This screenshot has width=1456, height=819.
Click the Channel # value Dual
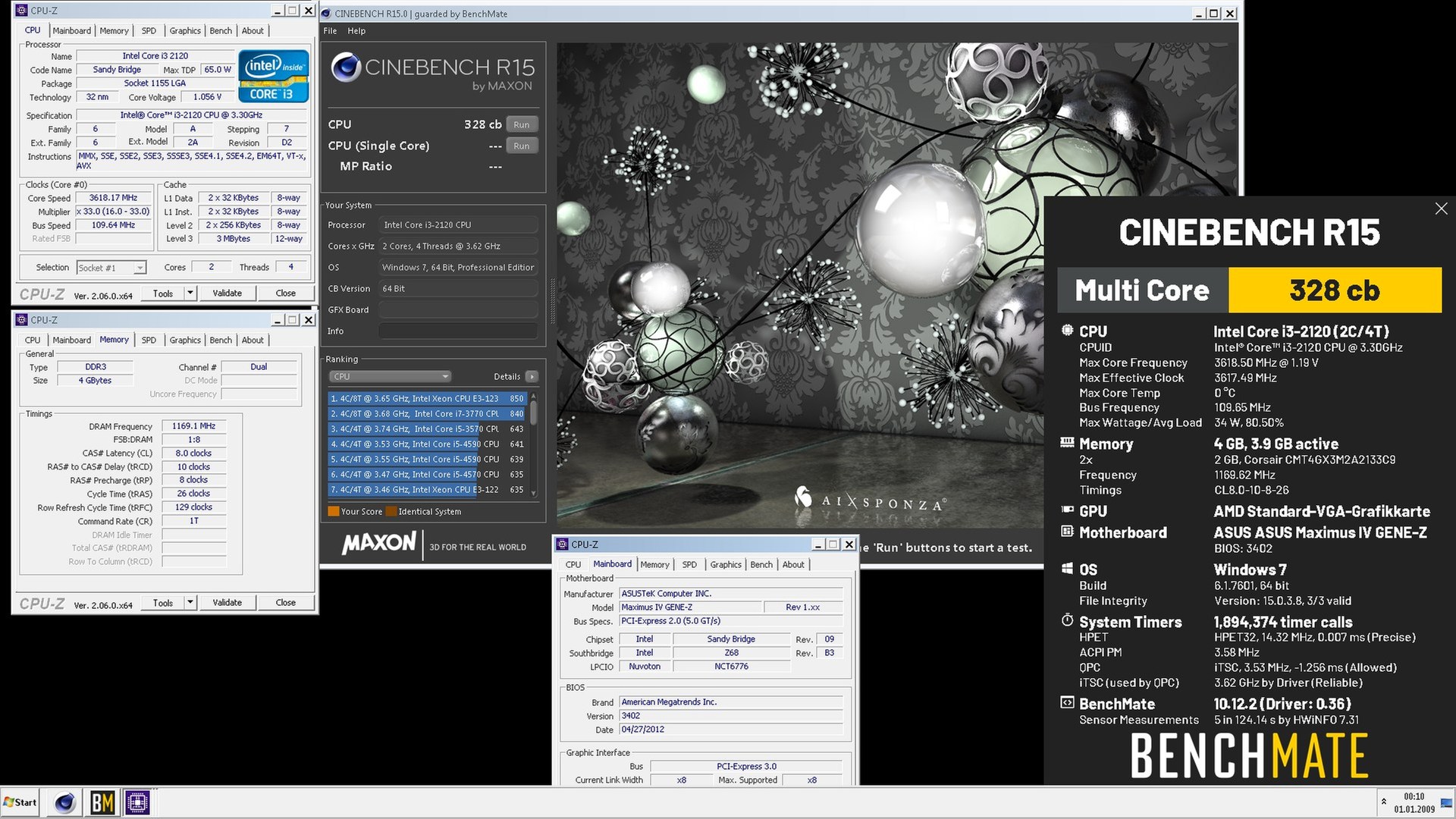click(x=259, y=367)
